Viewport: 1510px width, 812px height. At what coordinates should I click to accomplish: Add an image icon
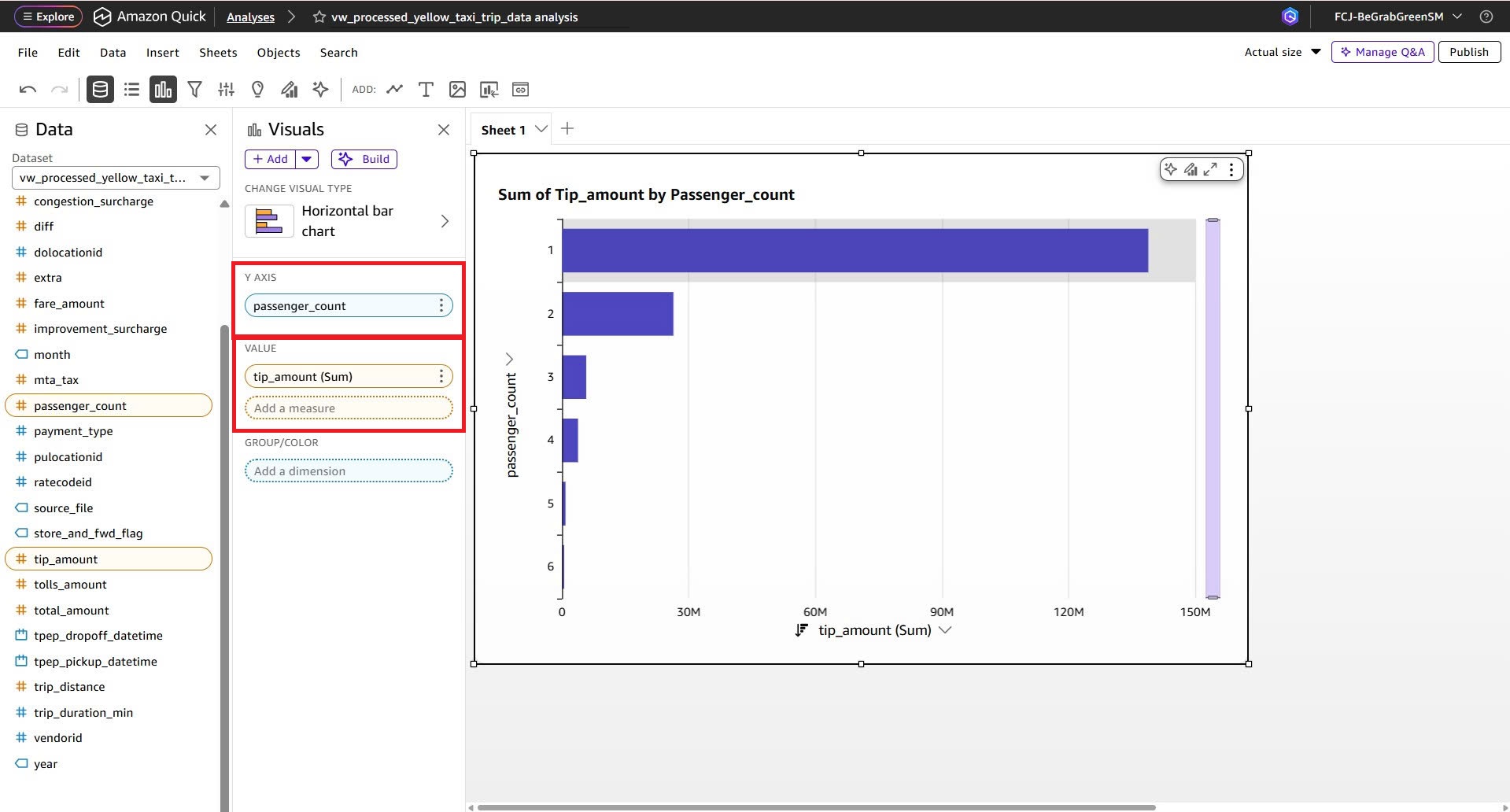[x=457, y=90]
